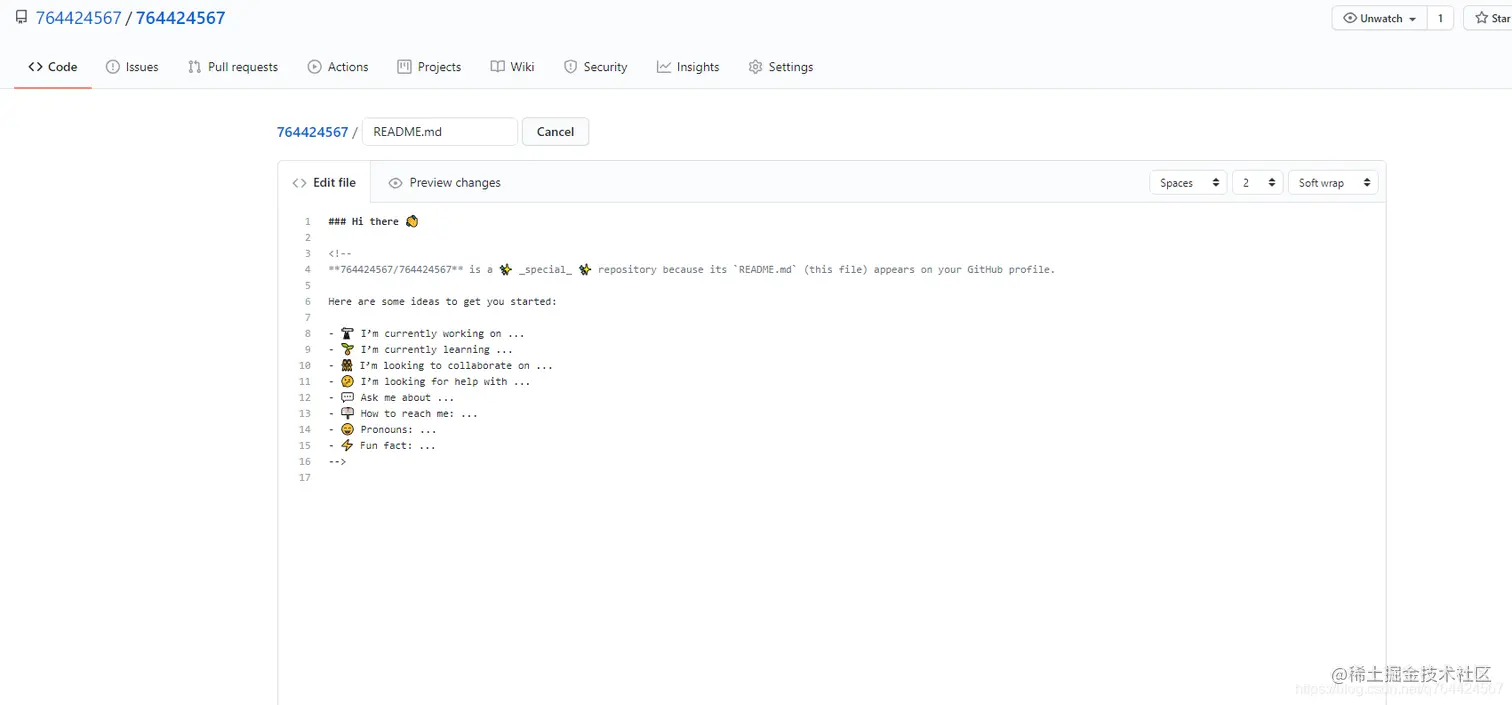Open the Unwatch dropdown
The height and width of the screenshot is (705, 1512).
(x=1379, y=18)
